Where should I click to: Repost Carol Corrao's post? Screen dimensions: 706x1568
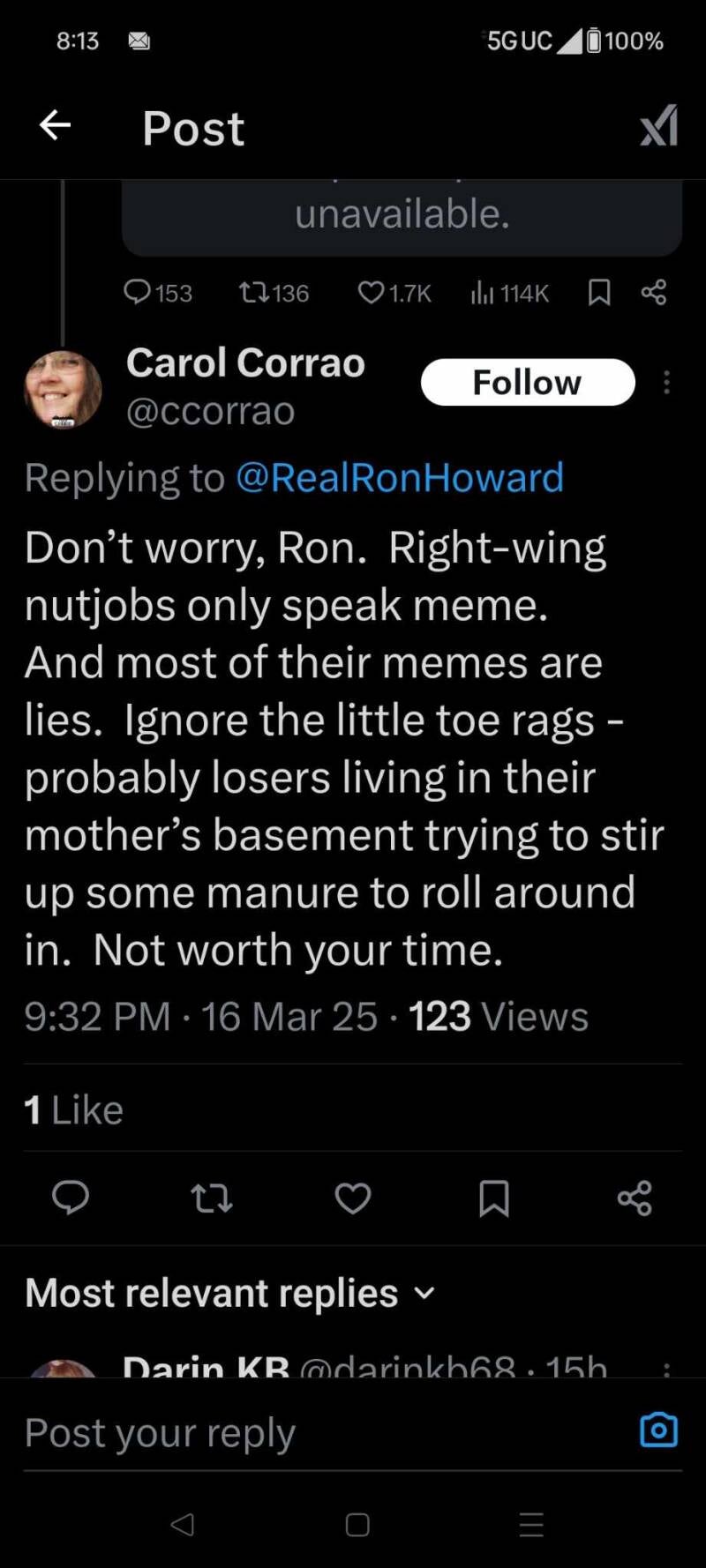coord(212,1198)
